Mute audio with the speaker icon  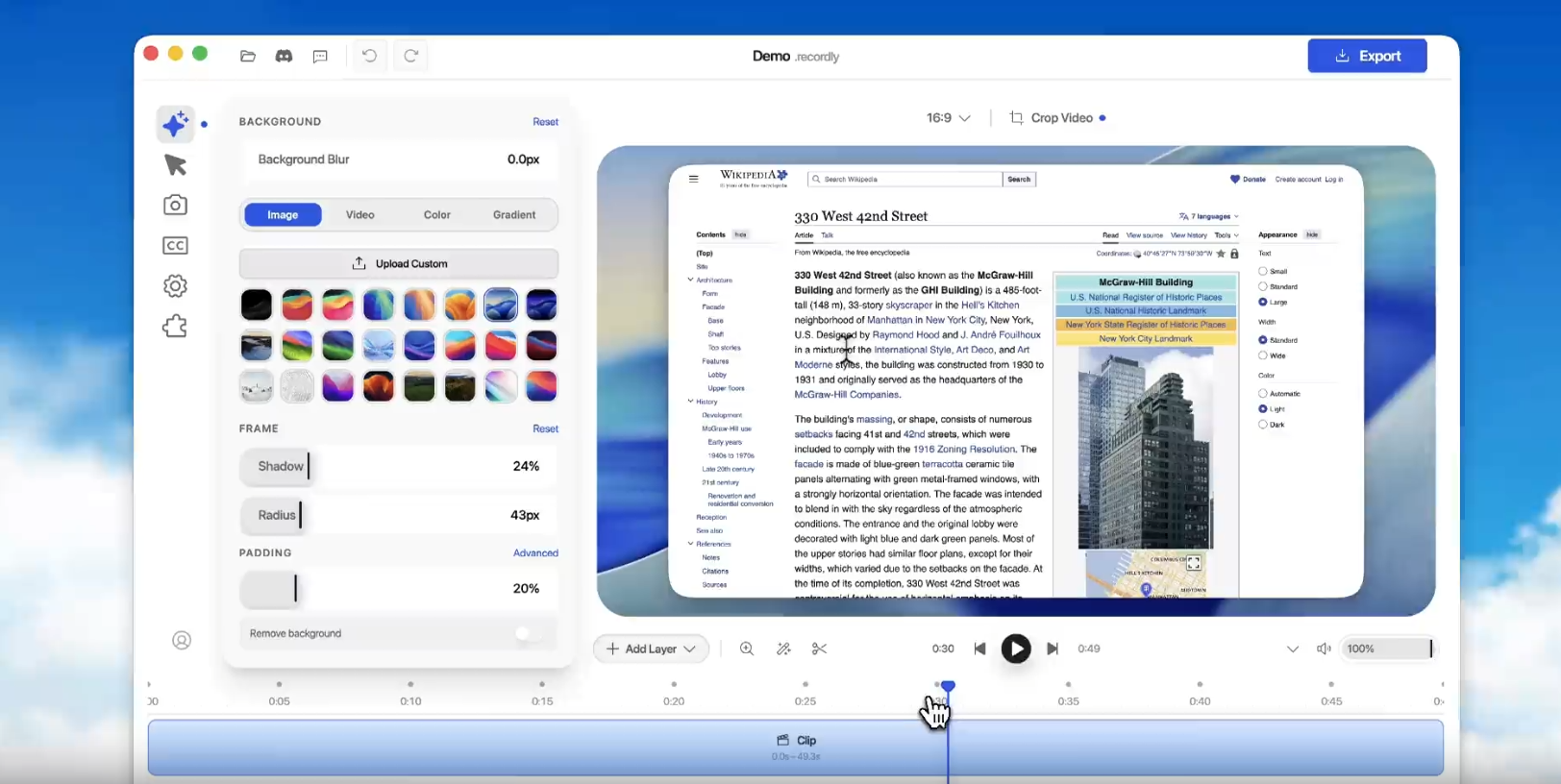tap(1324, 649)
